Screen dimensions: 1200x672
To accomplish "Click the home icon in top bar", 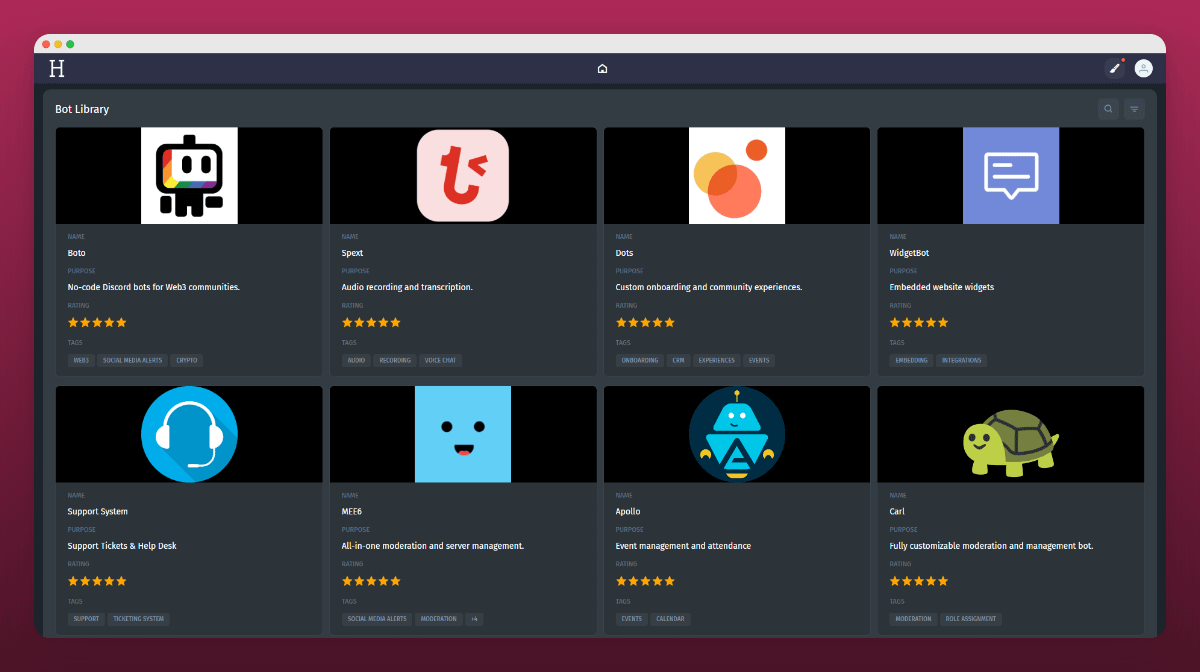I will (x=602, y=69).
